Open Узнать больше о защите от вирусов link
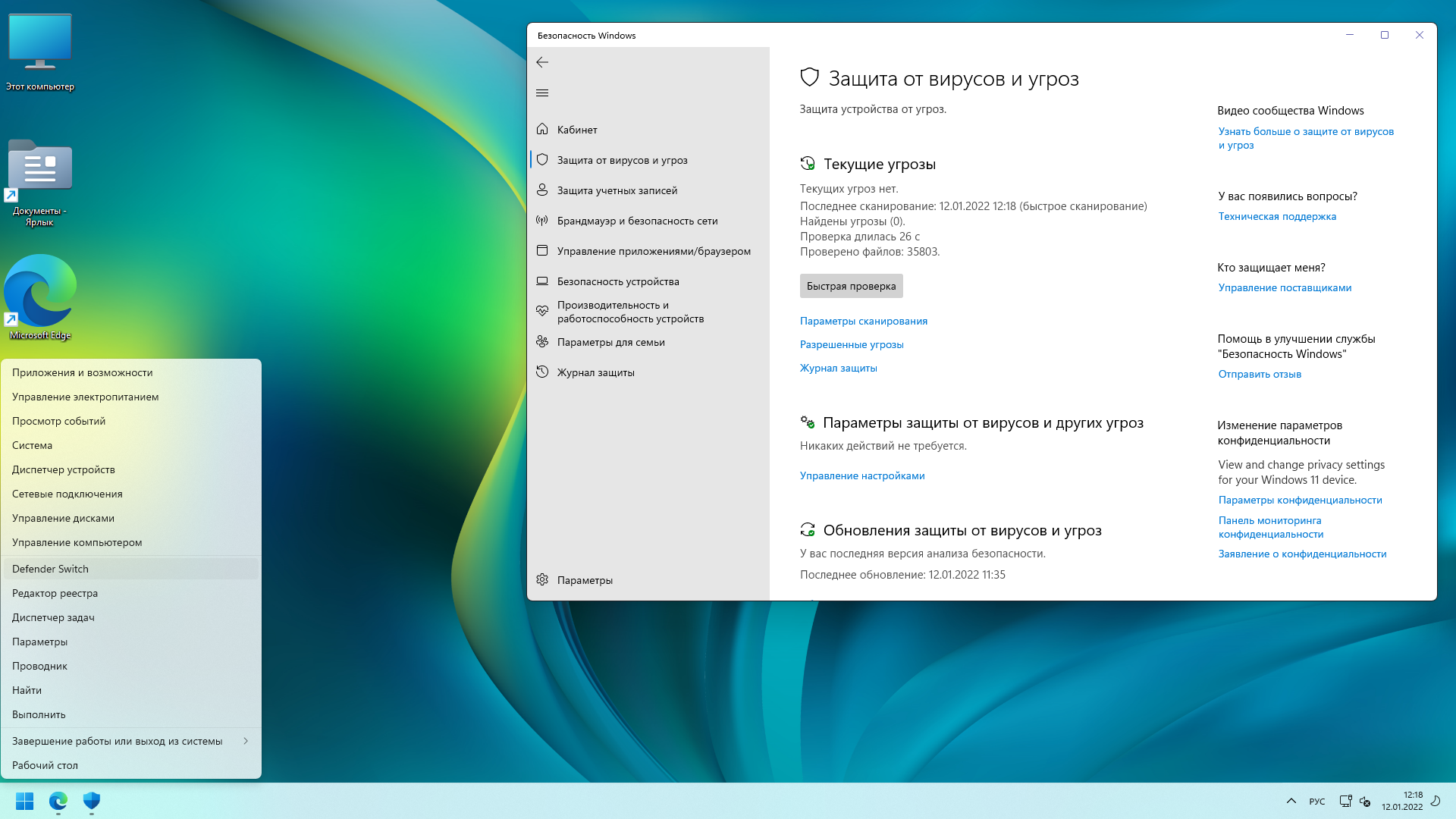The height and width of the screenshot is (819, 1456). 1306,138
